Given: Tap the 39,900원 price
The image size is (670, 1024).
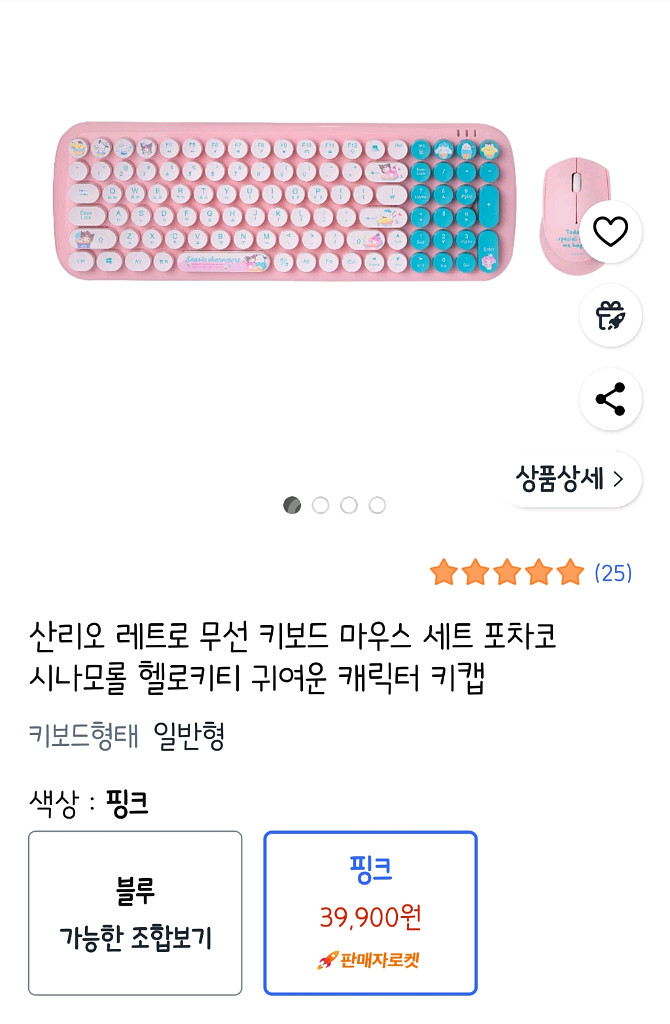Looking at the screenshot, I should pyautogui.click(x=370, y=916).
